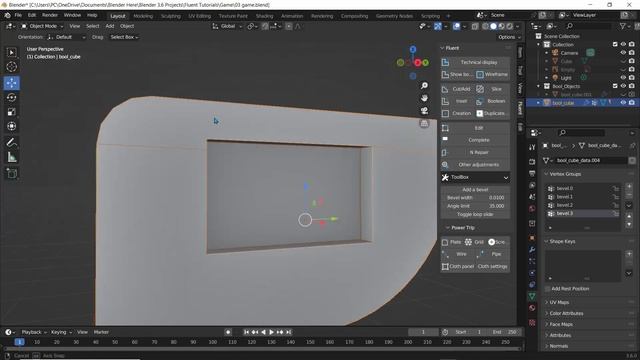Expand the UV Maps section
The image size is (640, 360).
click(559, 302)
